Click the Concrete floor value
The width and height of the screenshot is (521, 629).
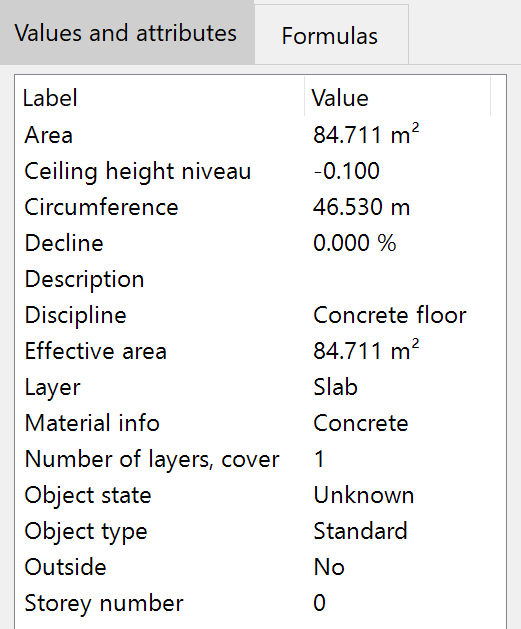coord(389,315)
